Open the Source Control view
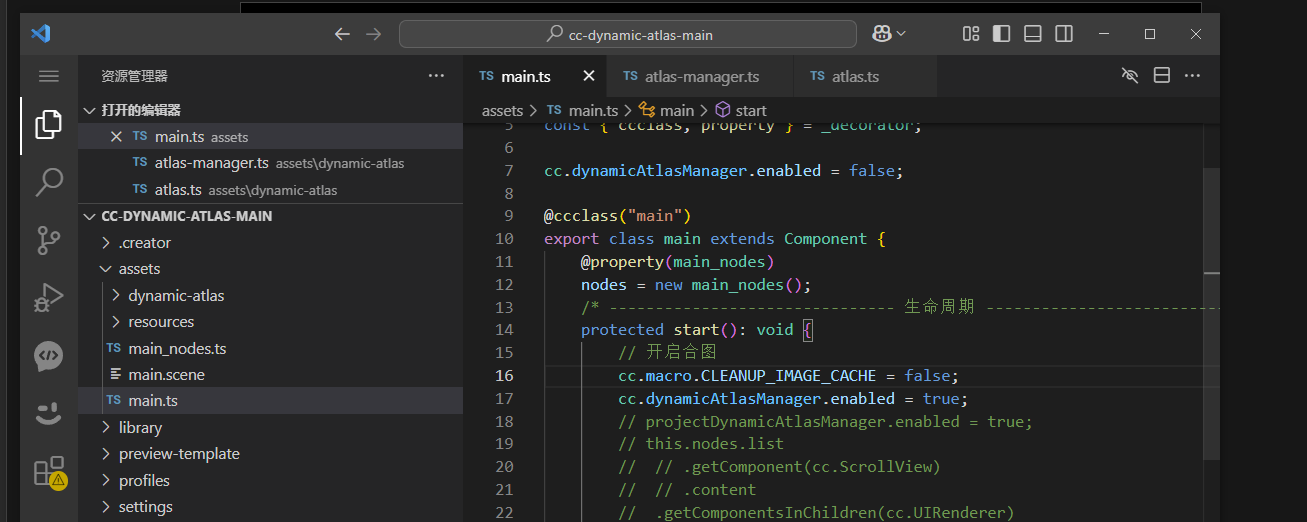Image resolution: width=1307 pixels, height=522 pixels. coord(48,240)
